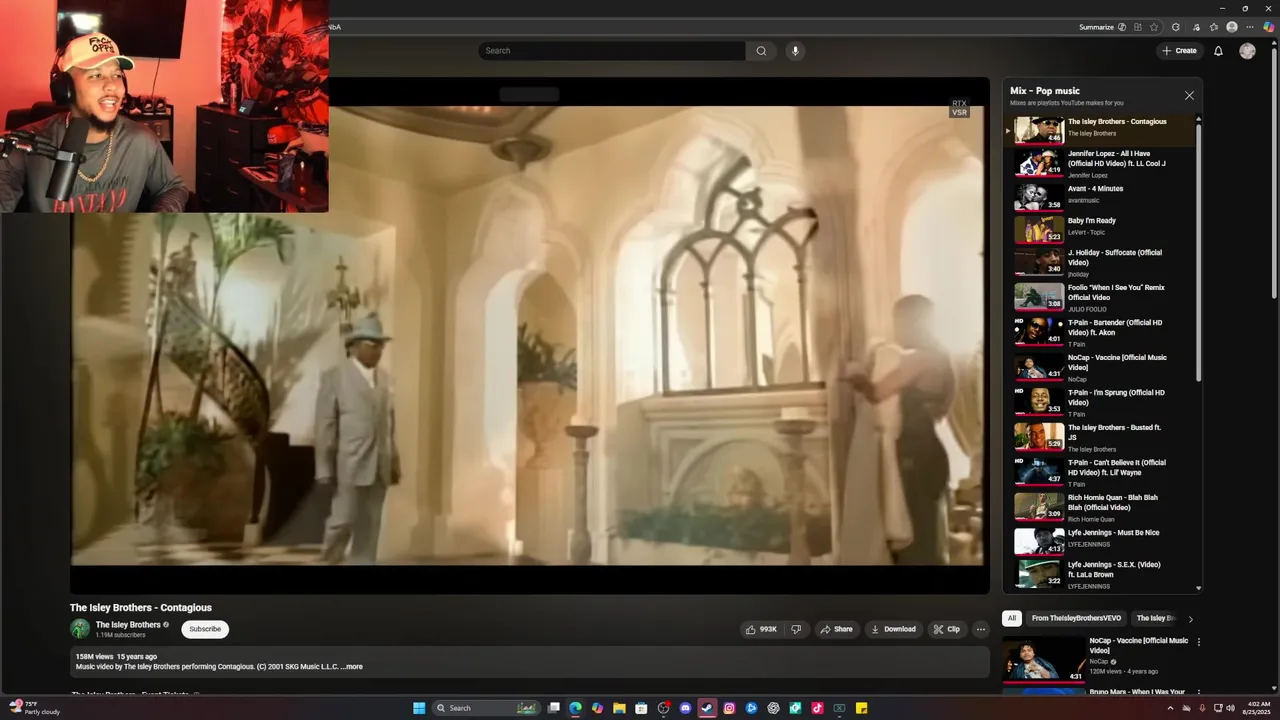Dislike the Contagious video
This screenshot has width=1280, height=720.
[796, 629]
